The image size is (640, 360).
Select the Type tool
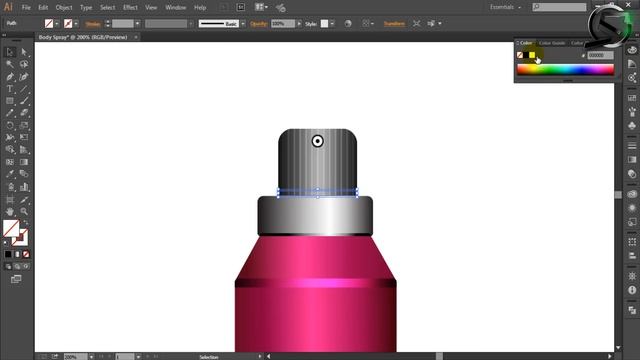click(10, 89)
